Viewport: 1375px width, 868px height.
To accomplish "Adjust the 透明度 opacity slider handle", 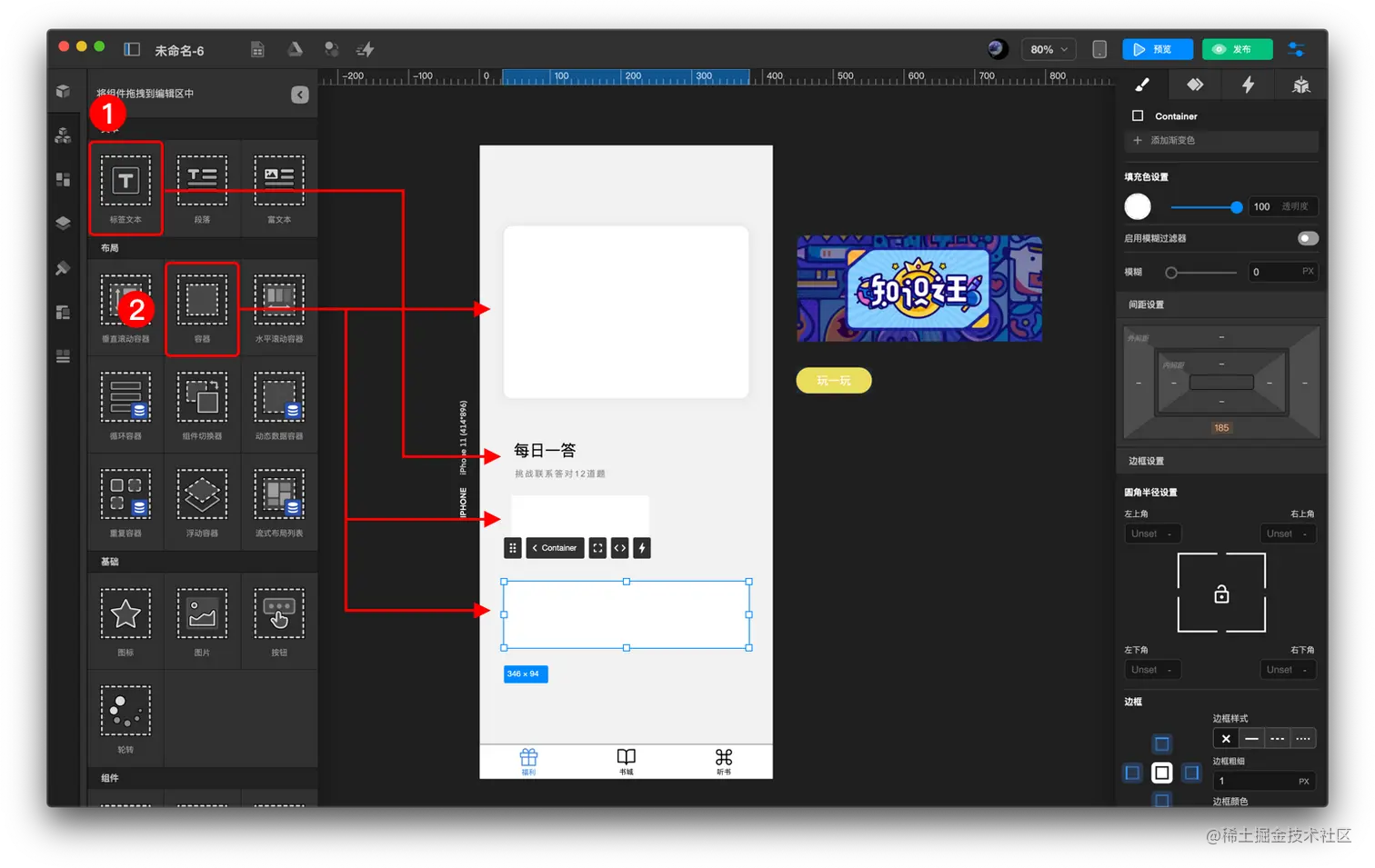I will (1237, 207).
